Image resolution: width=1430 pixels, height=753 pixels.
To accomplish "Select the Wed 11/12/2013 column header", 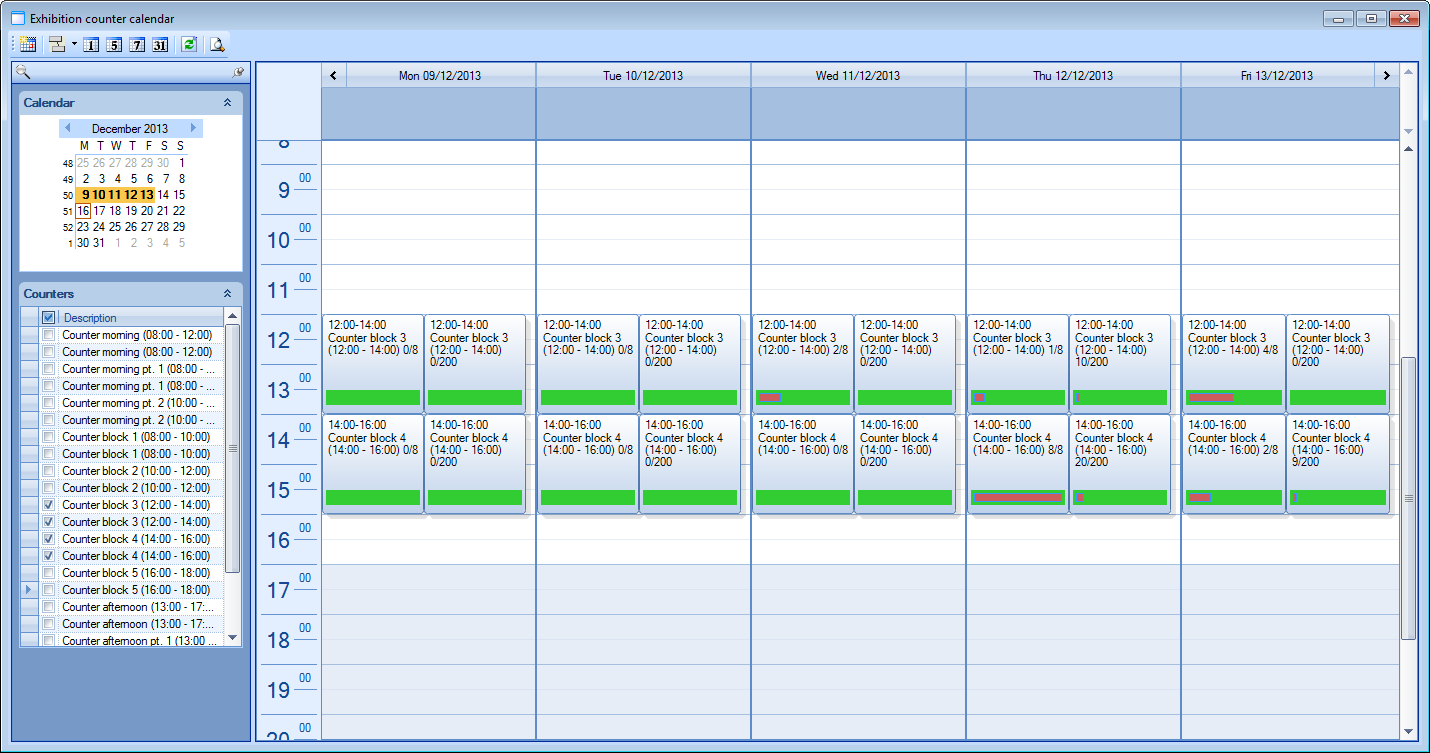I will pyautogui.click(x=857, y=75).
